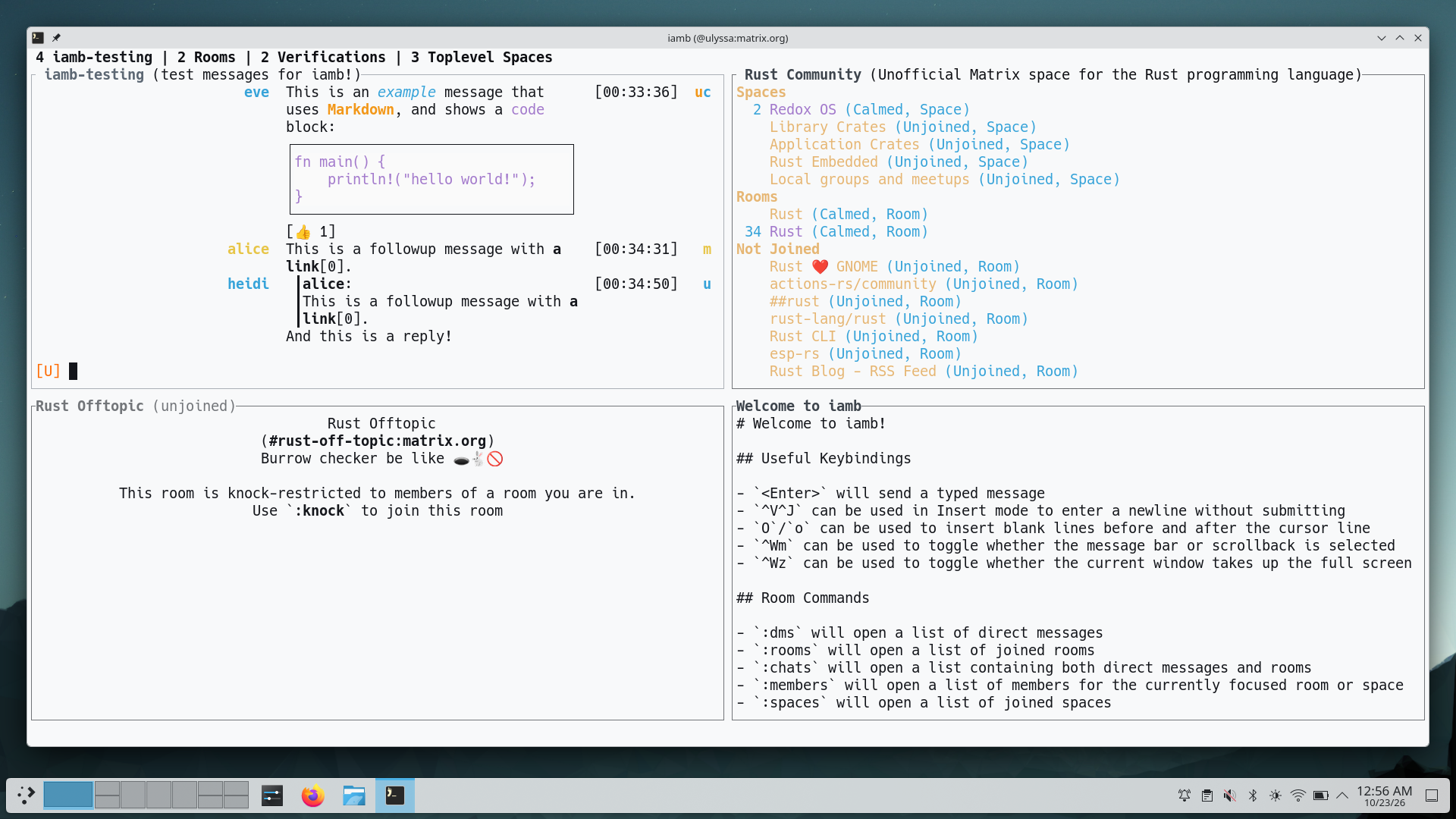
Task: Click the thumbs-up reaction on eve's message
Action: [311, 231]
